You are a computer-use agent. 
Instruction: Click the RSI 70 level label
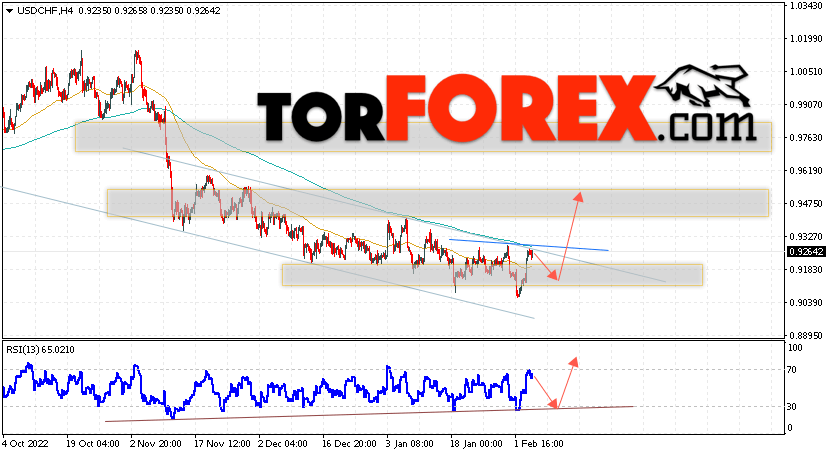click(792, 370)
